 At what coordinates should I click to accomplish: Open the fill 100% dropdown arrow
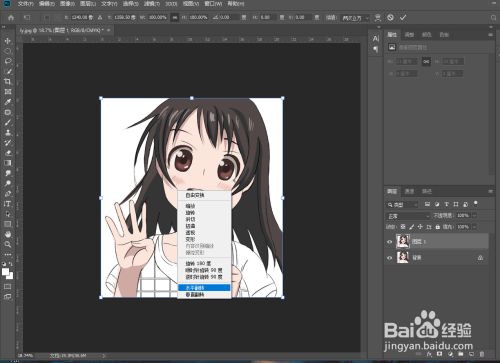474,227
